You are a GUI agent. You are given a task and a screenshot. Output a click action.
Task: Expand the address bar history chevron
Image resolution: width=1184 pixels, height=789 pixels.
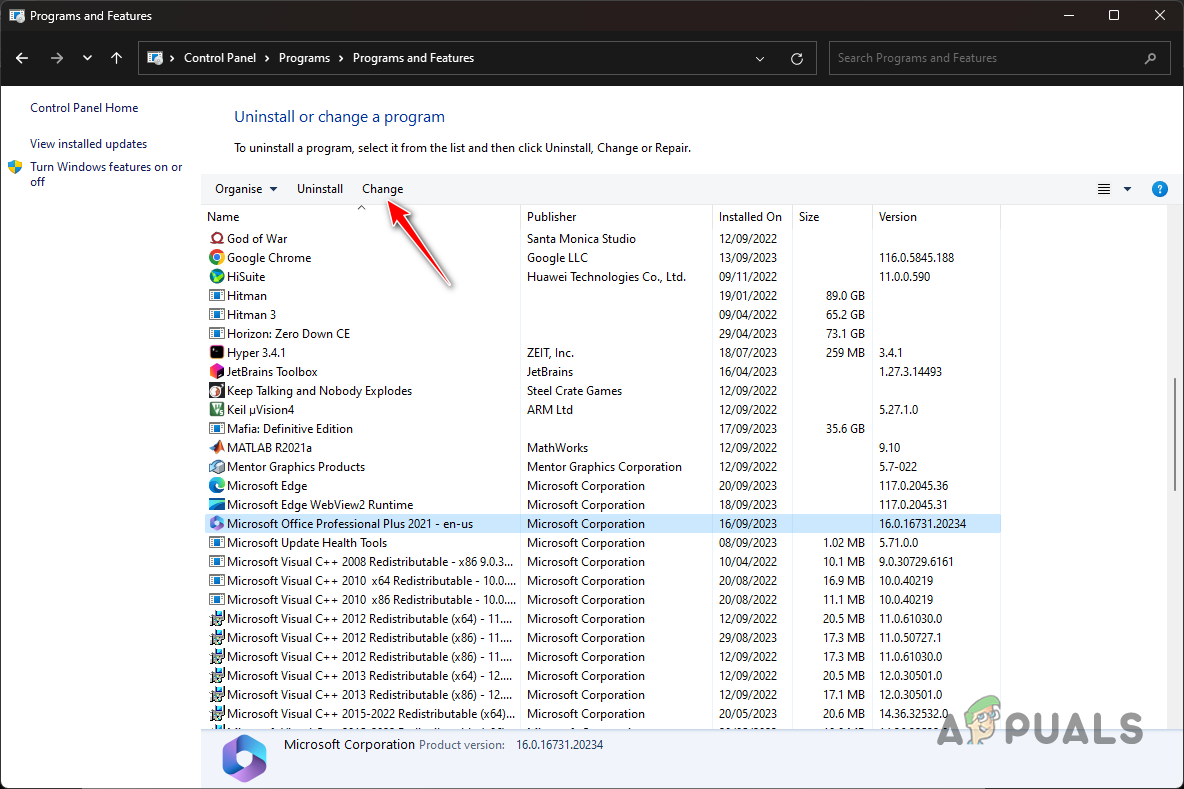[760, 58]
